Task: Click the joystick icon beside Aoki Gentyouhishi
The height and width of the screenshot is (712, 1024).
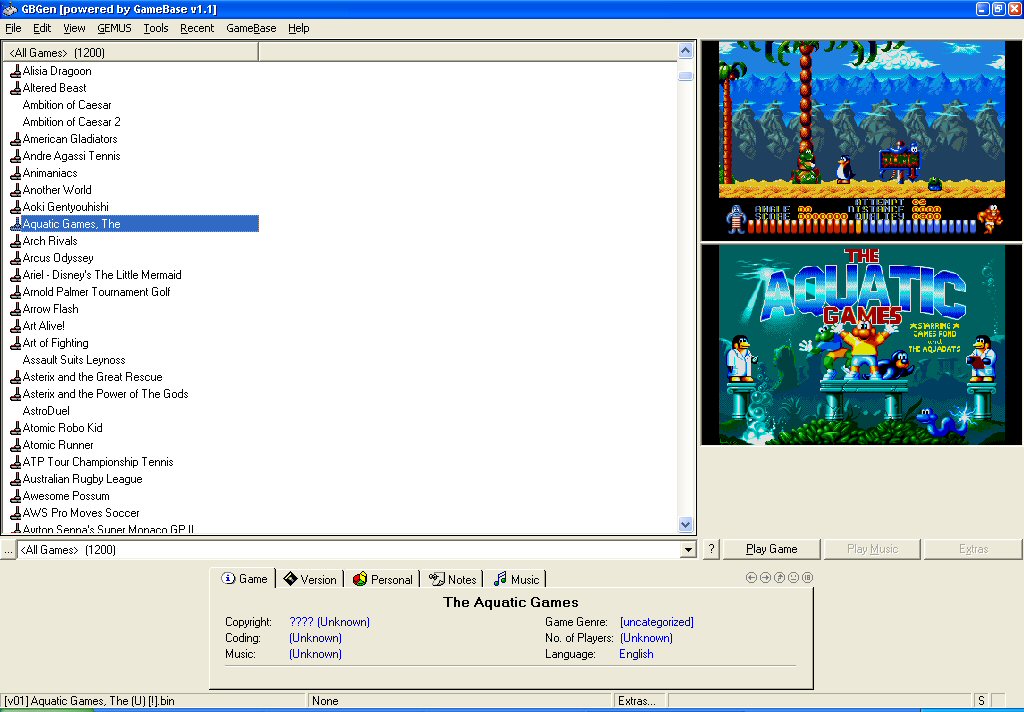Action: [x=16, y=207]
